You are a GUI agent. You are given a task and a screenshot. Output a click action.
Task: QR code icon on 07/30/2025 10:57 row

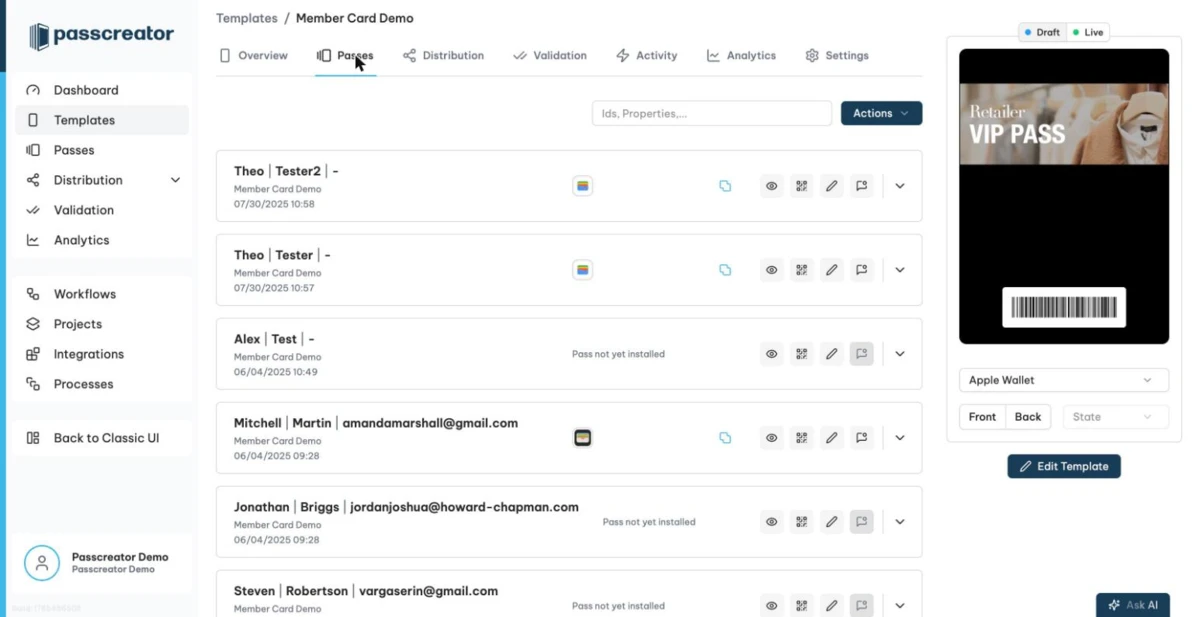click(801, 270)
